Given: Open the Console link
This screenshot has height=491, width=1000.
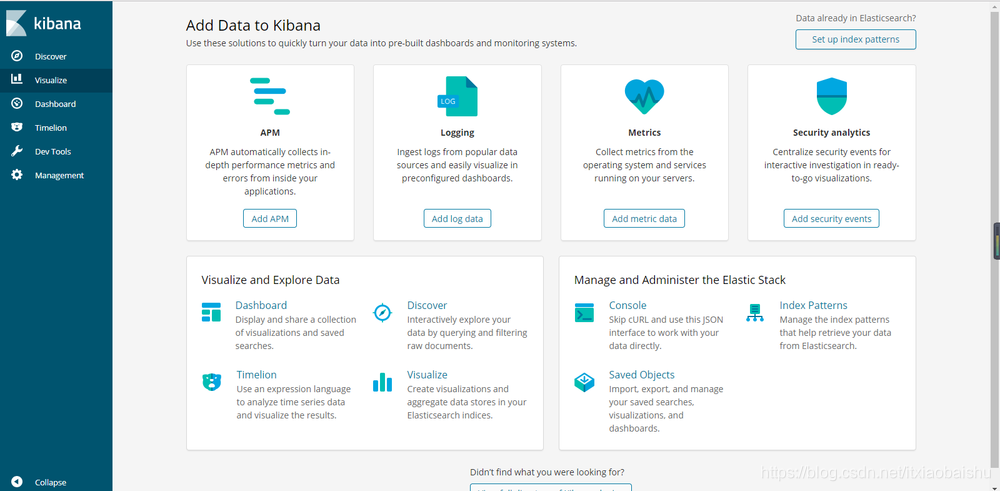Looking at the screenshot, I should tap(628, 305).
